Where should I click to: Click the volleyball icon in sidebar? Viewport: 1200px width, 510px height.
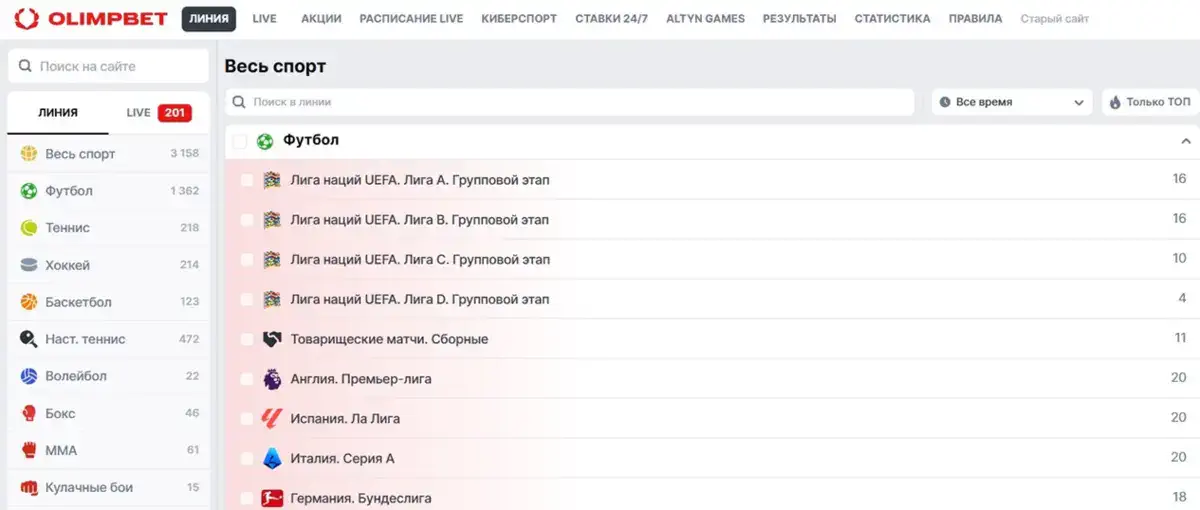[29, 376]
